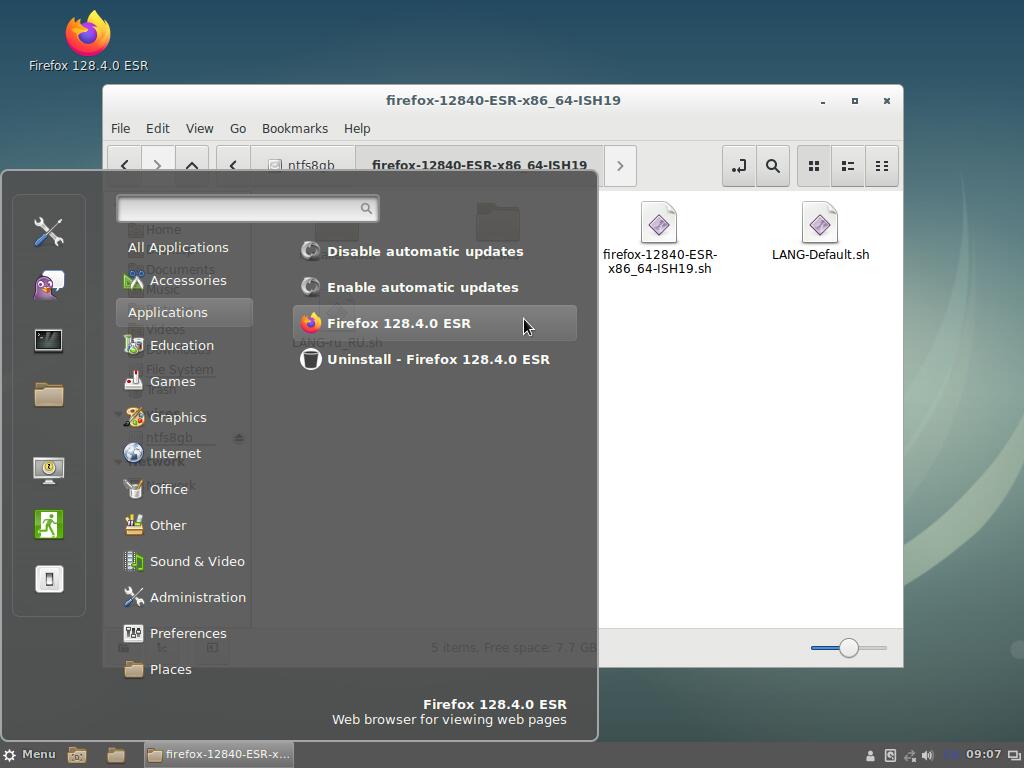Click the magnifier icon inside menu search box
Screen dimensions: 1024x768
pos(366,208)
